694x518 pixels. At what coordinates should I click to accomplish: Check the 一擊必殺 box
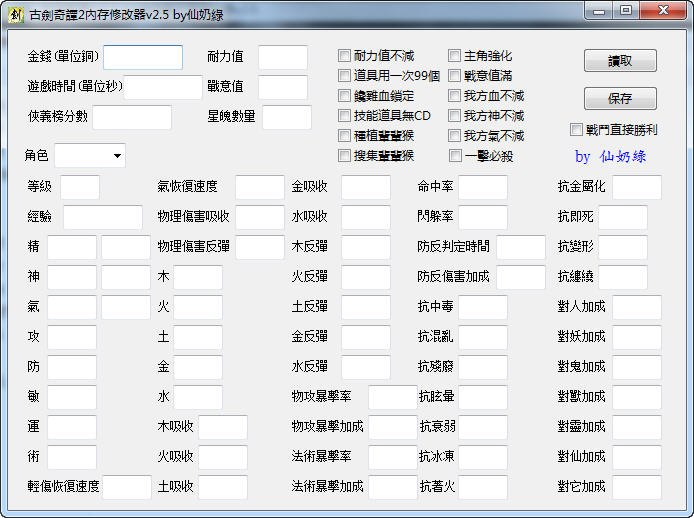coord(455,156)
